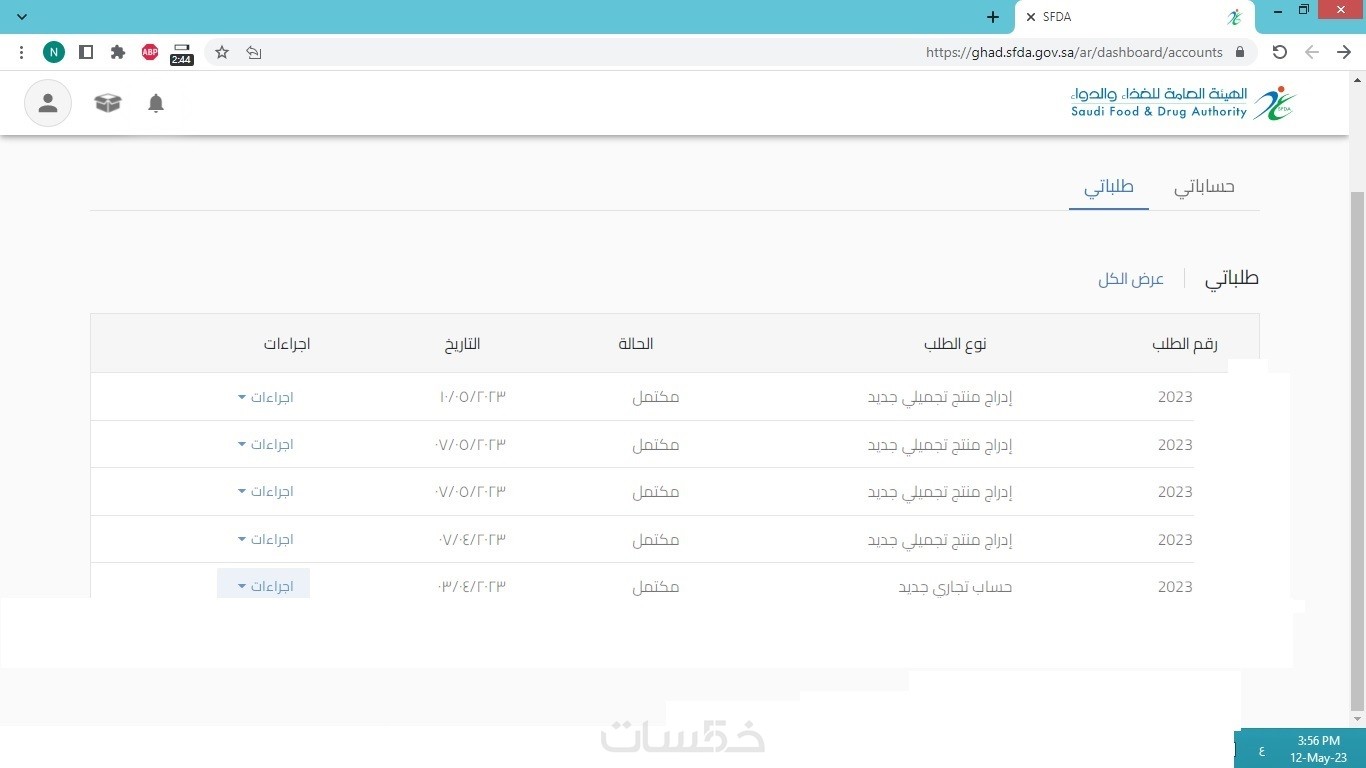The height and width of the screenshot is (768, 1366).
Task: Click the عرض الكل link
Action: pos(1131,279)
